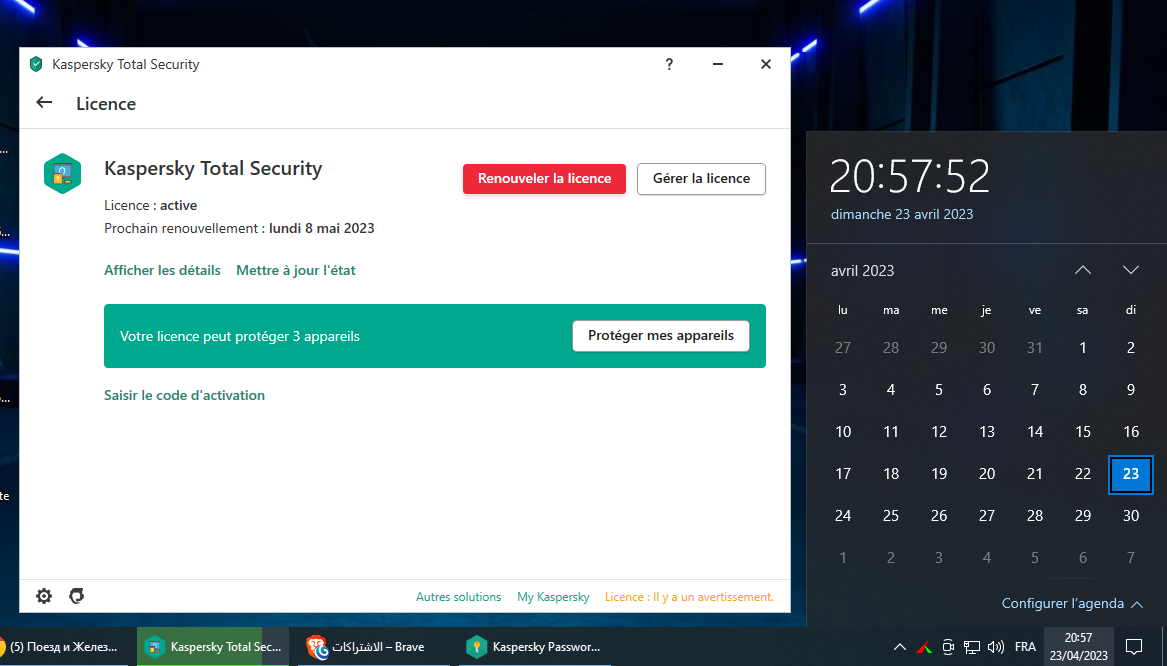This screenshot has width=1167, height=666.
Task: Go back using the arrow beside Licence
Action: click(45, 103)
